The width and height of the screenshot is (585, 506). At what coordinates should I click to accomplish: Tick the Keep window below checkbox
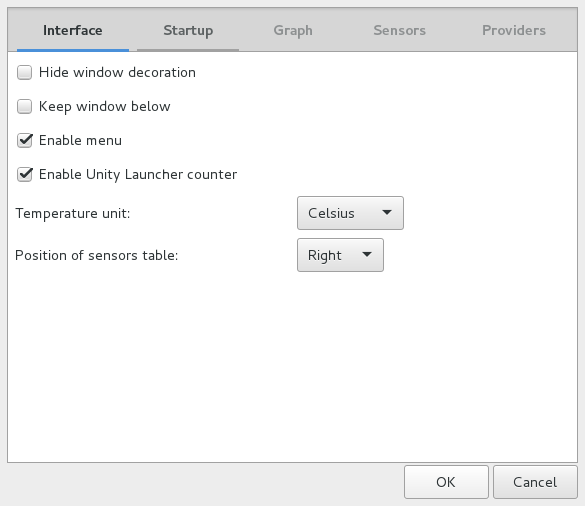pos(25,106)
